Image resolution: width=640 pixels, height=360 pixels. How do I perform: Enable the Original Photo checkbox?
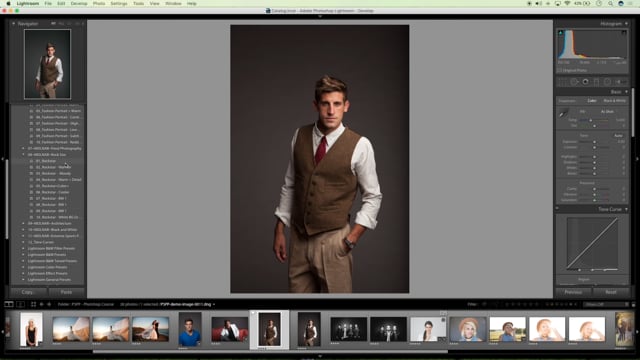coord(560,71)
